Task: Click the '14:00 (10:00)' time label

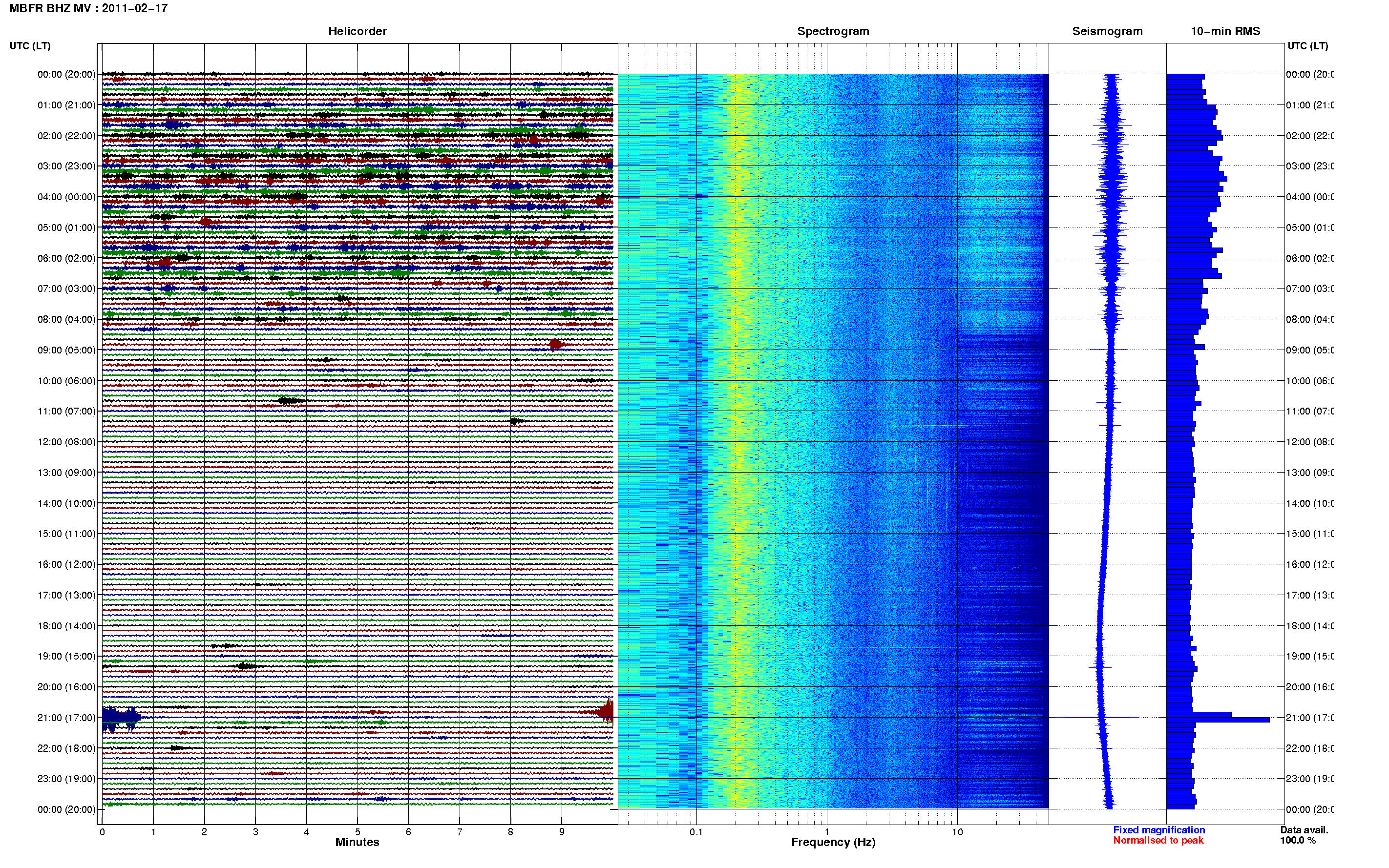Action: [x=66, y=503]
